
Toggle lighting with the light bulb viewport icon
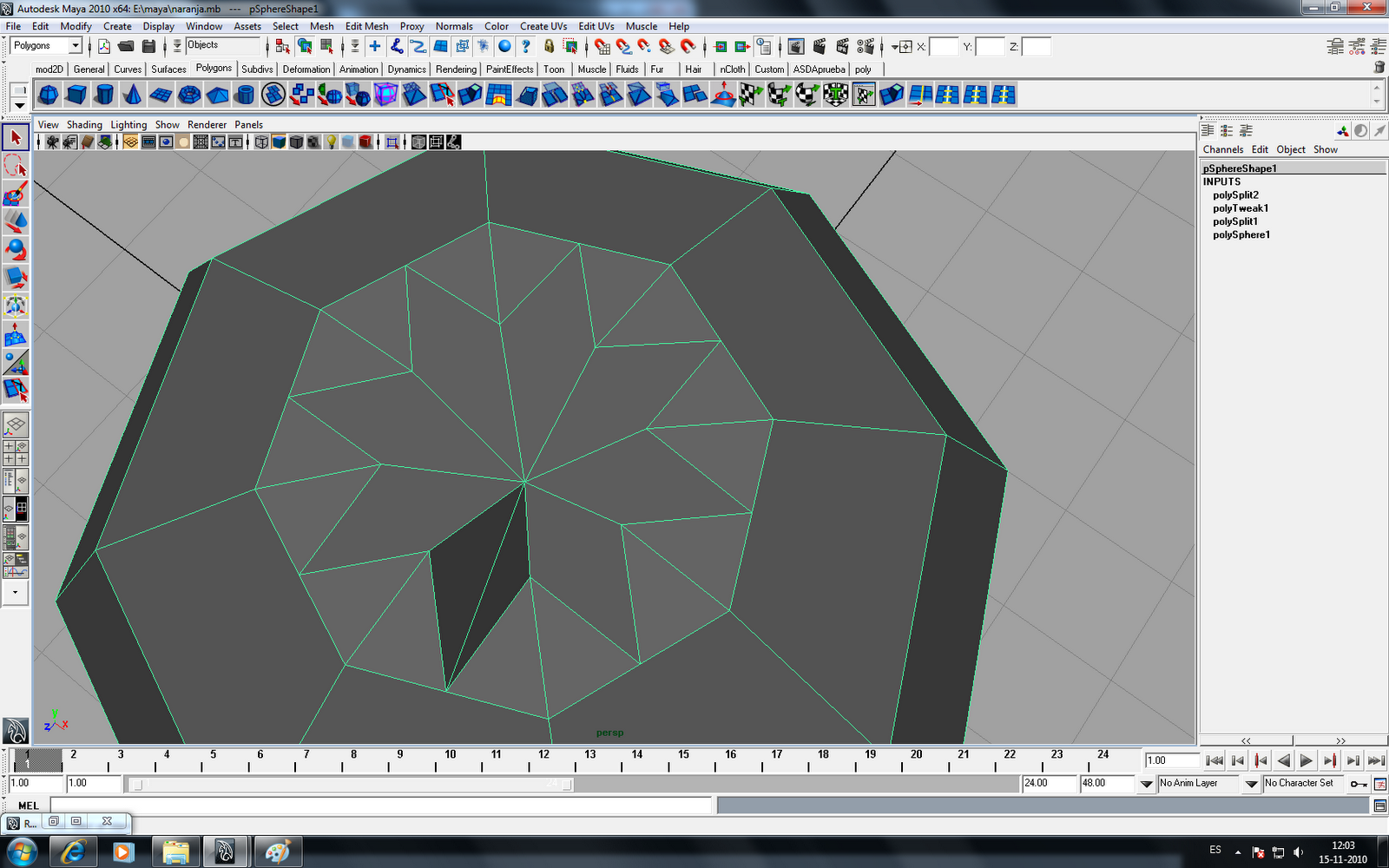(x=331, y=141)
